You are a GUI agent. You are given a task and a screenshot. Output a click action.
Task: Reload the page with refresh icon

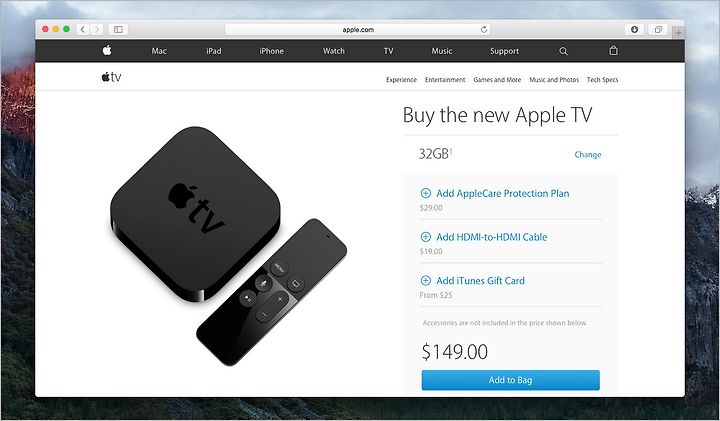point(484,29)
